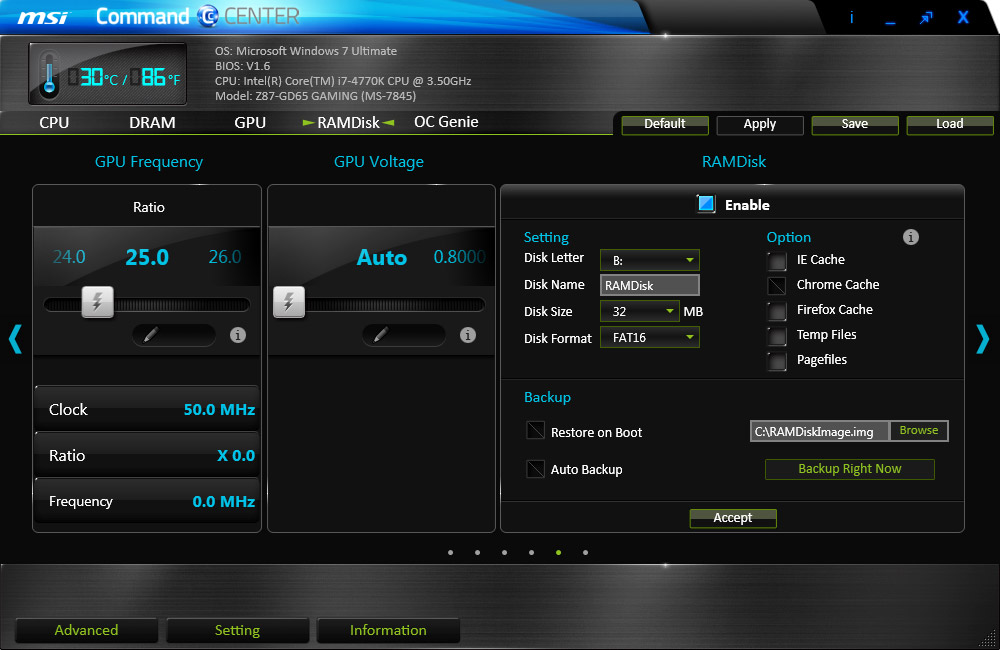Click the pencil edit icon under GPU Voltage
The height and width of the screenshot is (650, 1000).
tap(380, 335)
